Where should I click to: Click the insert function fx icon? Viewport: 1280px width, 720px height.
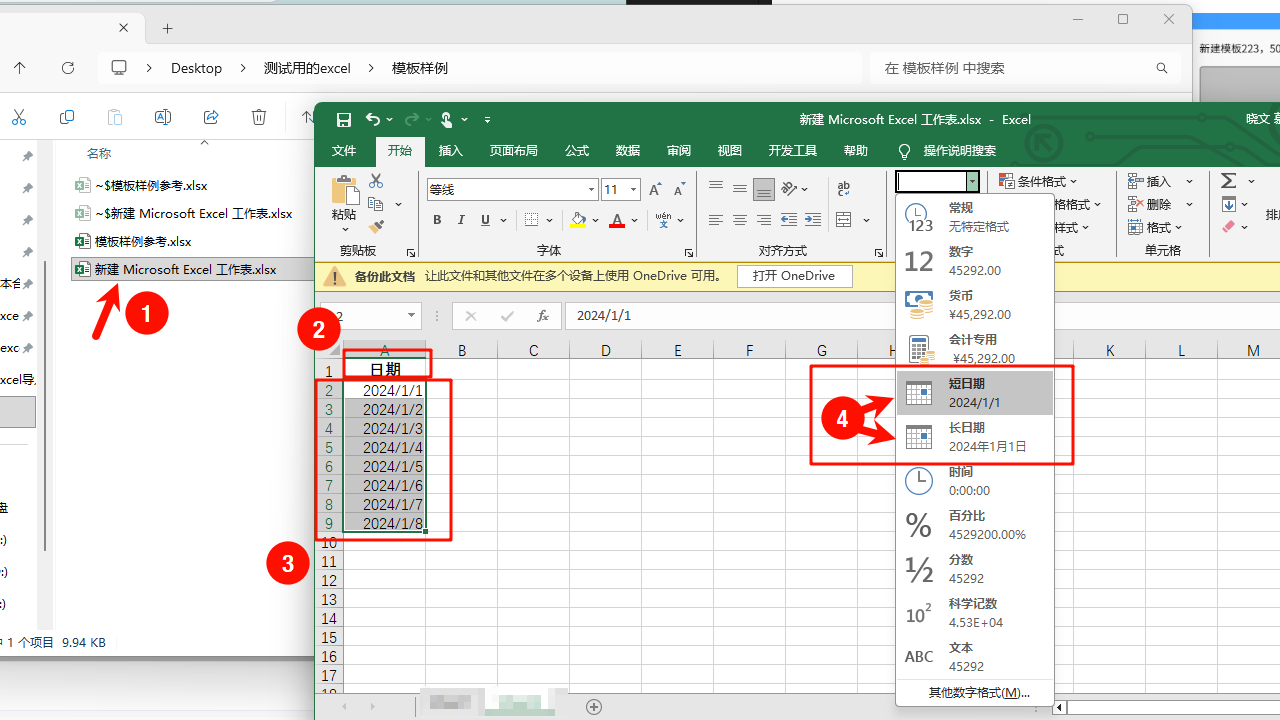pos(543,316)
